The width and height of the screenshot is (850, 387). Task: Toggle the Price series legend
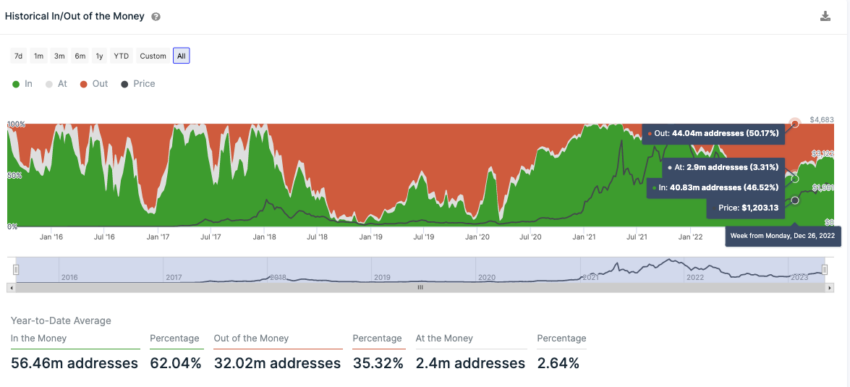138,84
